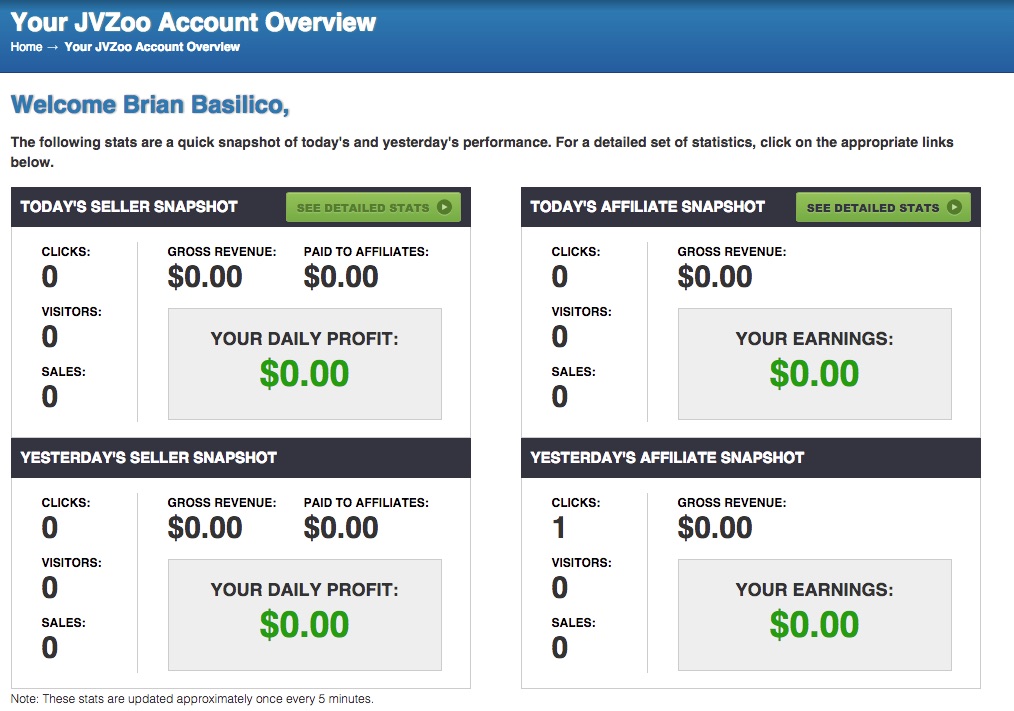Screen dimensions: 1014x711
Task: Click yesterday's affiliate Your Earnings box
Action: 815,615
